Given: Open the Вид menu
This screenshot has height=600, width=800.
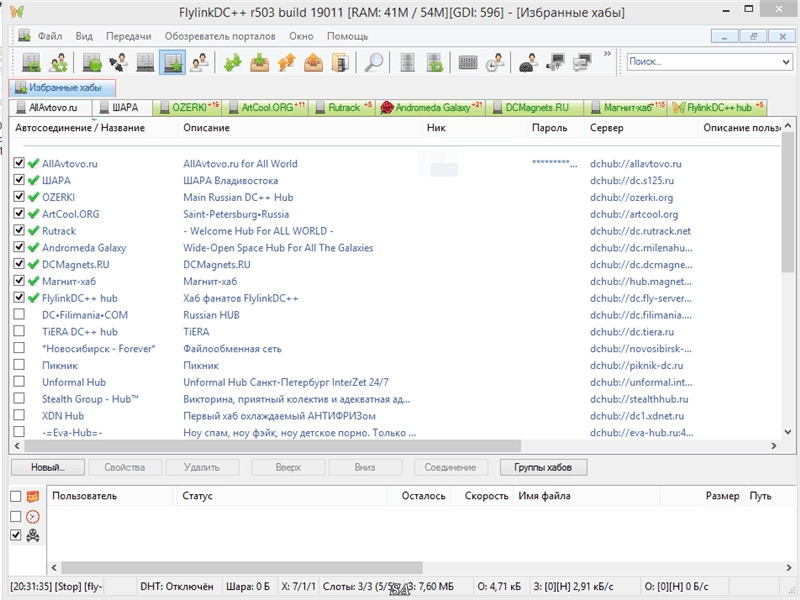Looking at the screenshot, I should (84, 36).
